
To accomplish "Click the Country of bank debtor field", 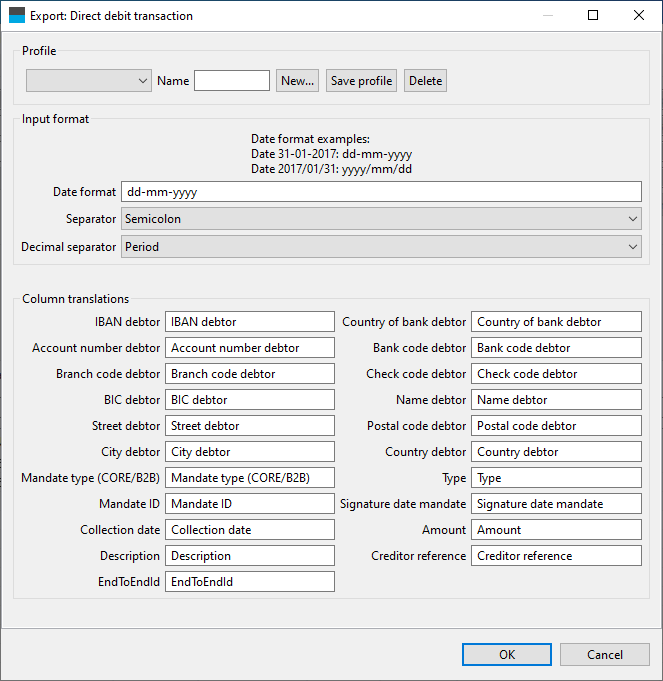I will click(556, 322).
